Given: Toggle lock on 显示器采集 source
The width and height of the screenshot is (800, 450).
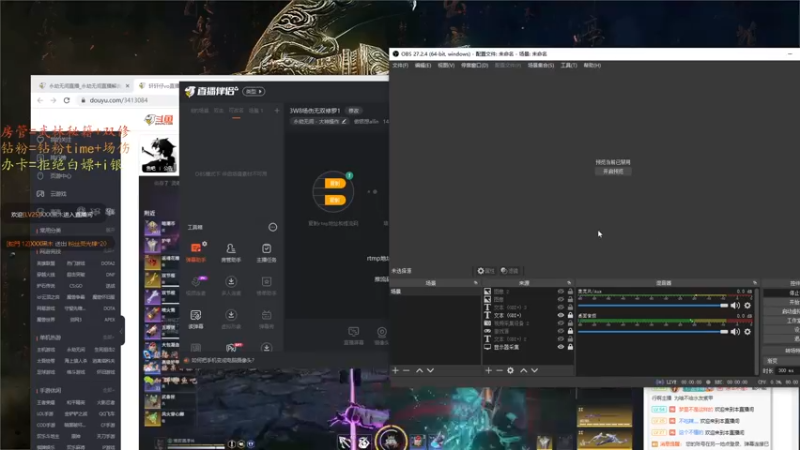Looking at the screenshot, I should pyautogui.click(x=570, y=347).
